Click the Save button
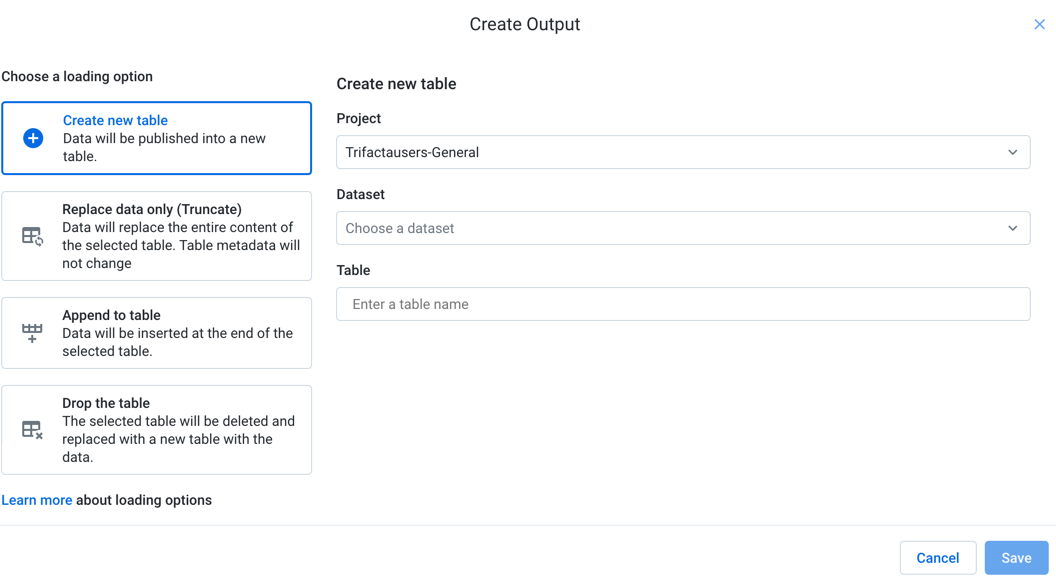The image size is (1056, 580). (x=1016, y=558)
